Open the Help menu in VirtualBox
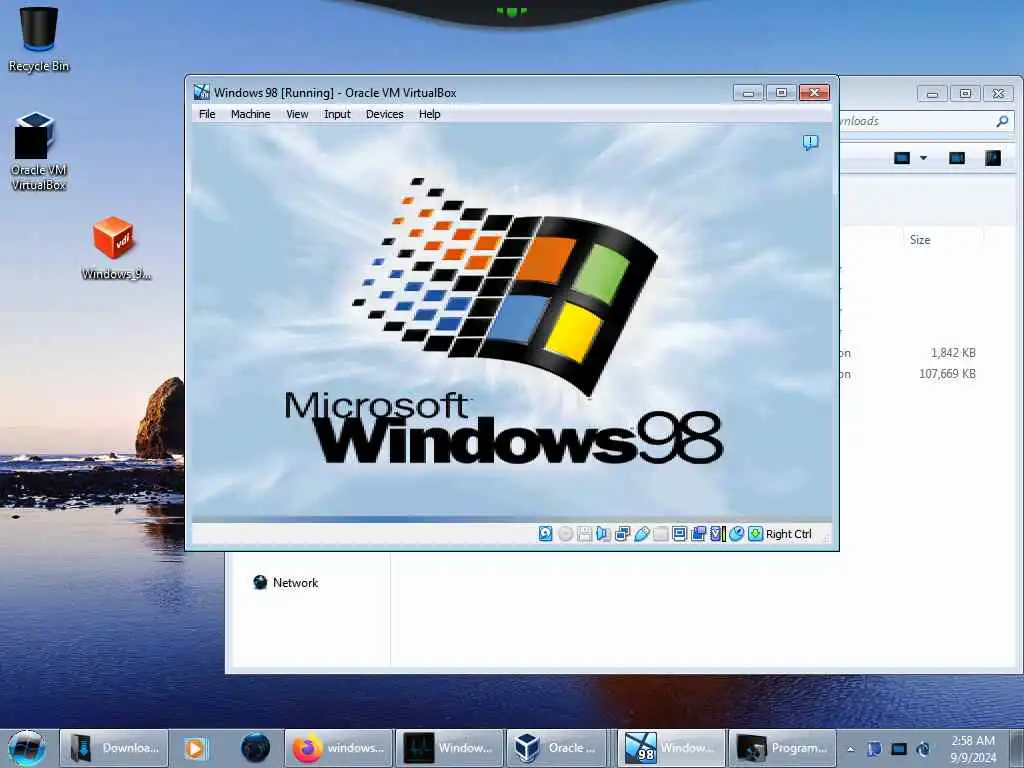This screenshot has width=1024, height=768. [x=429, y=114]
